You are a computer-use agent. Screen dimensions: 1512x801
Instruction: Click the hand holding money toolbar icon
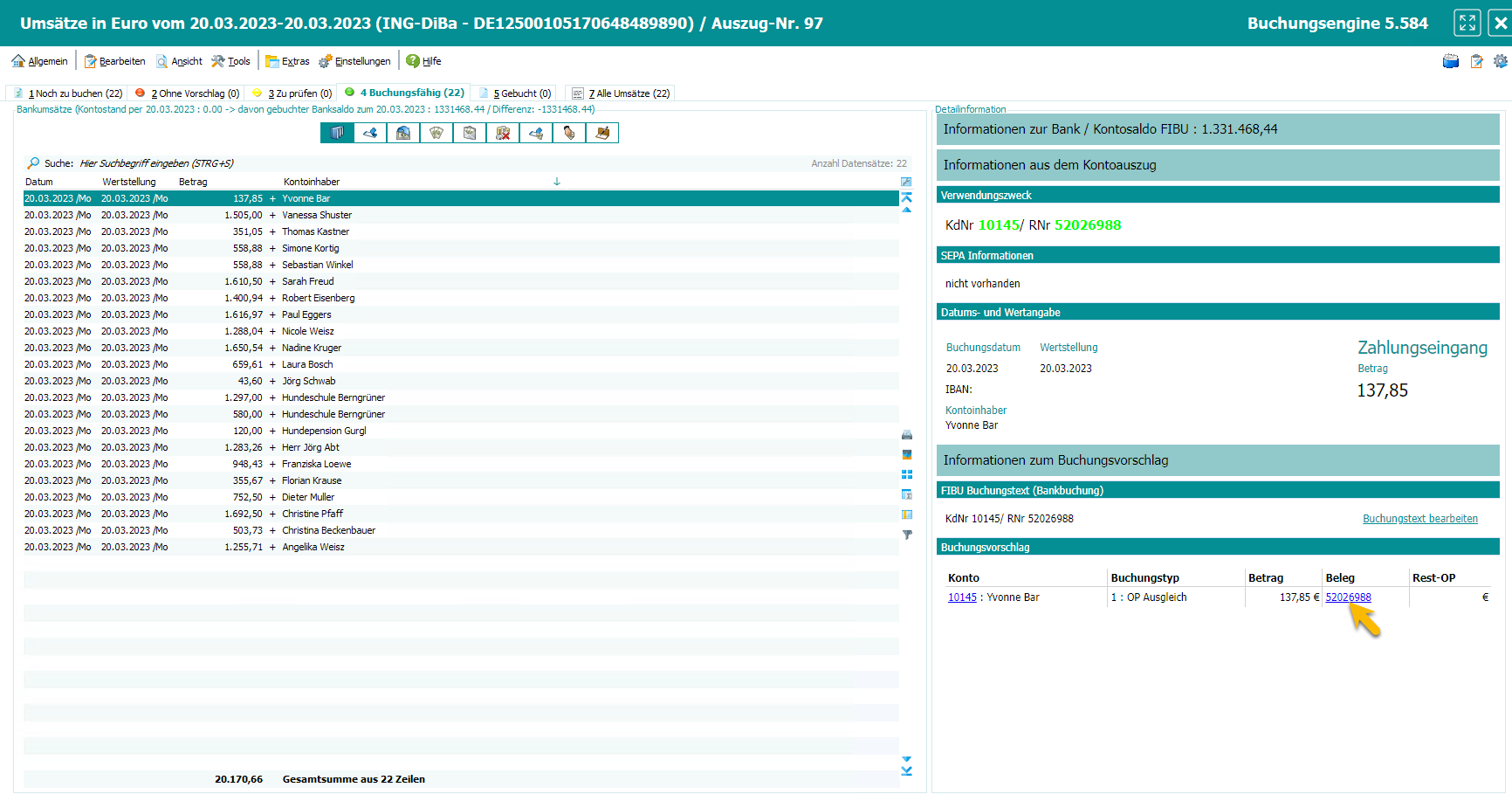569,133
